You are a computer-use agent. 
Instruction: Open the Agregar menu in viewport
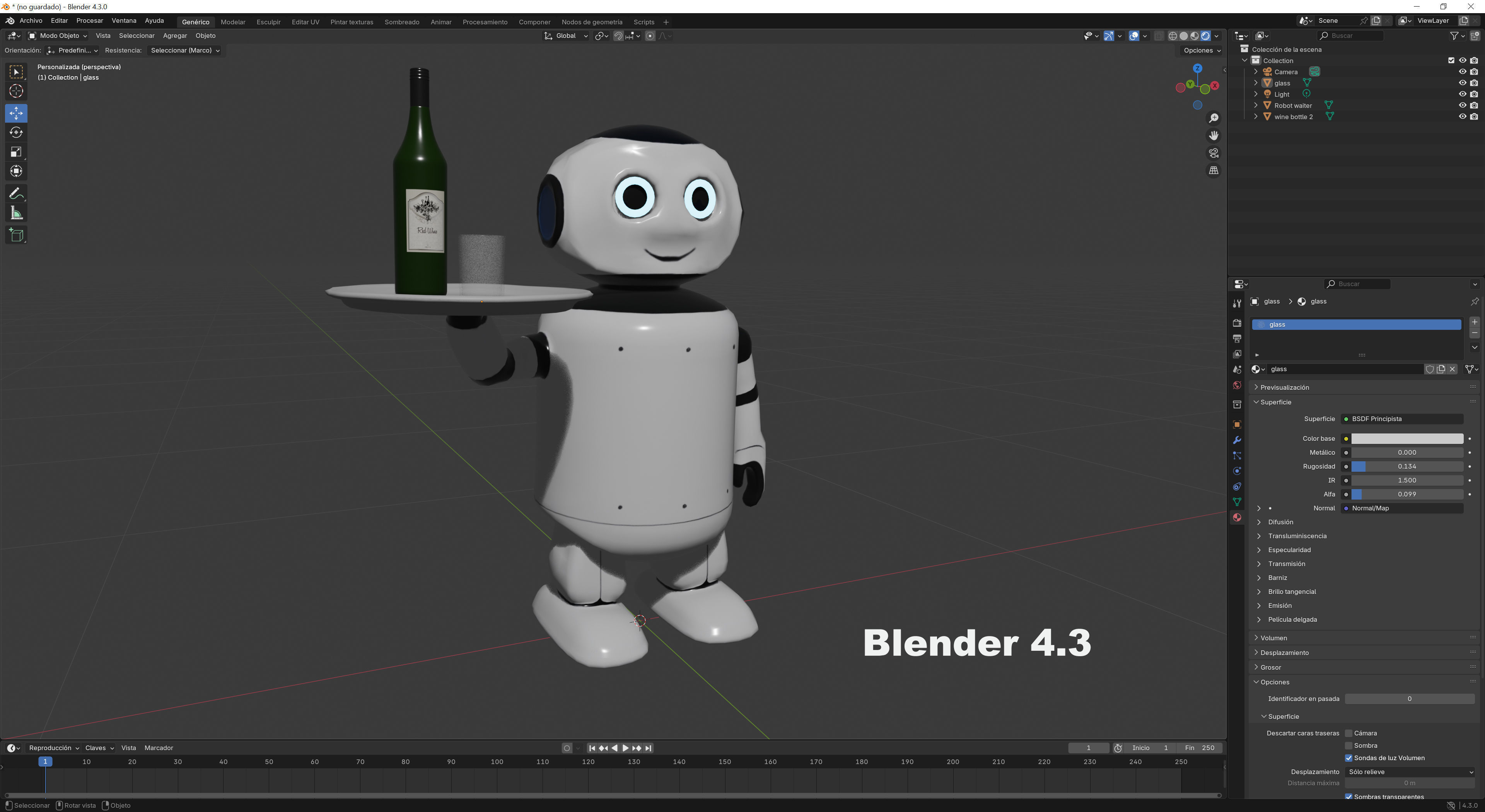pos(175,36)
